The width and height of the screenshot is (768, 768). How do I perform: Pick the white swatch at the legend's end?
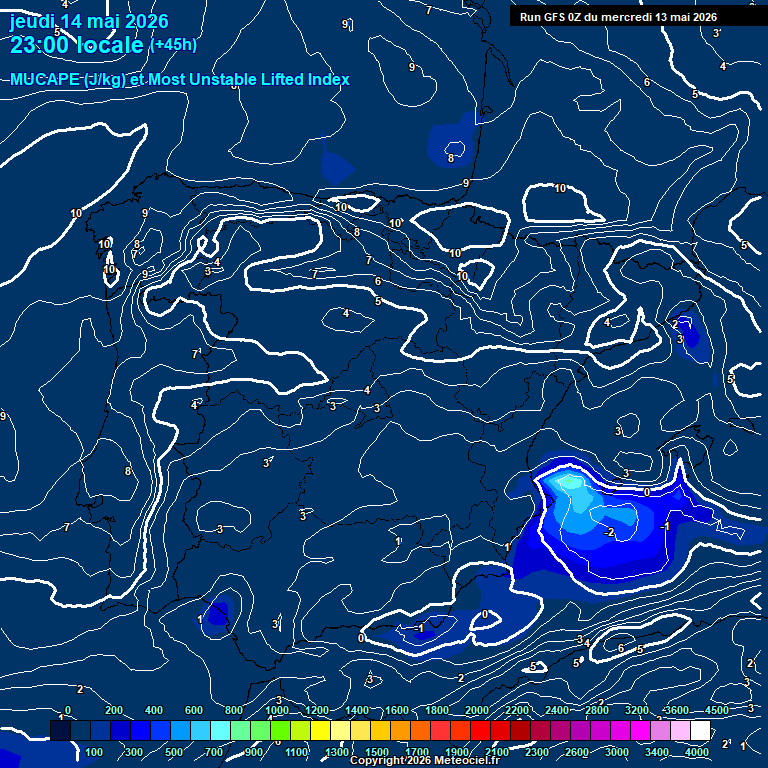click(700, 730)
